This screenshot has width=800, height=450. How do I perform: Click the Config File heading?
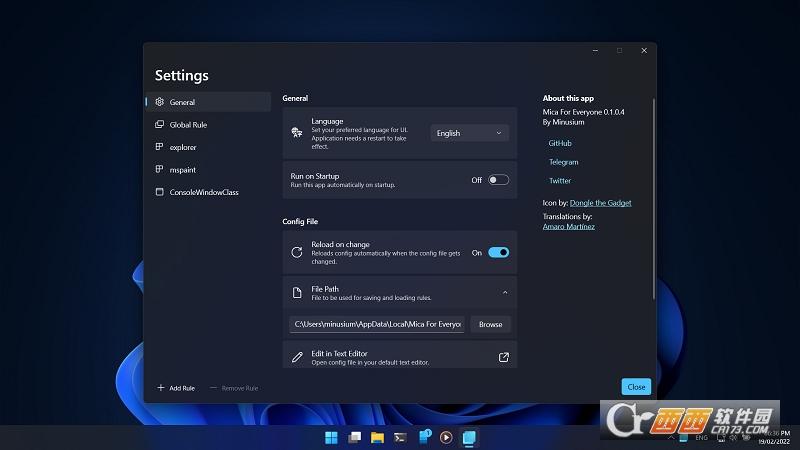point(300,221)
